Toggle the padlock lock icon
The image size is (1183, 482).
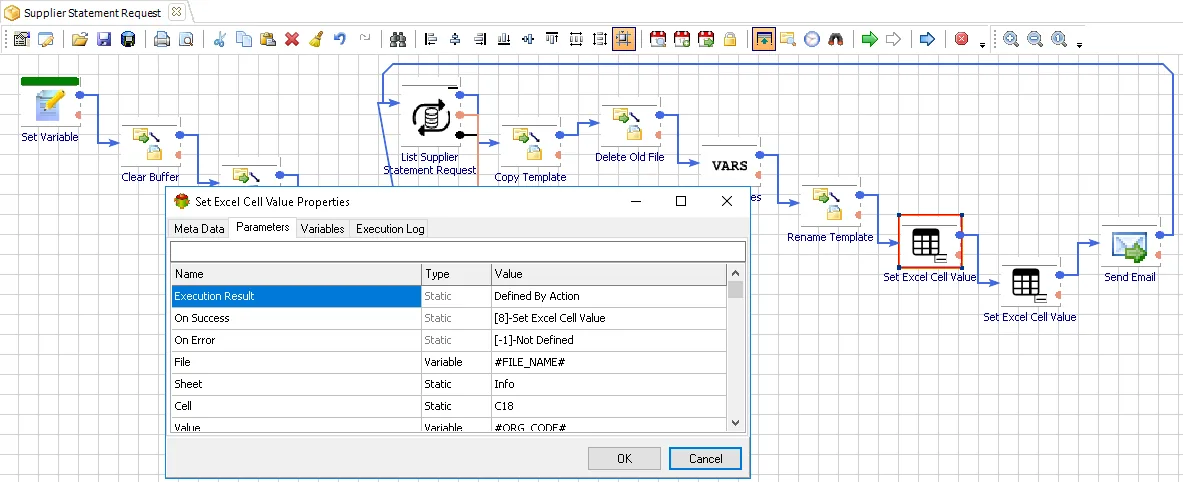(x=730, y=39)
